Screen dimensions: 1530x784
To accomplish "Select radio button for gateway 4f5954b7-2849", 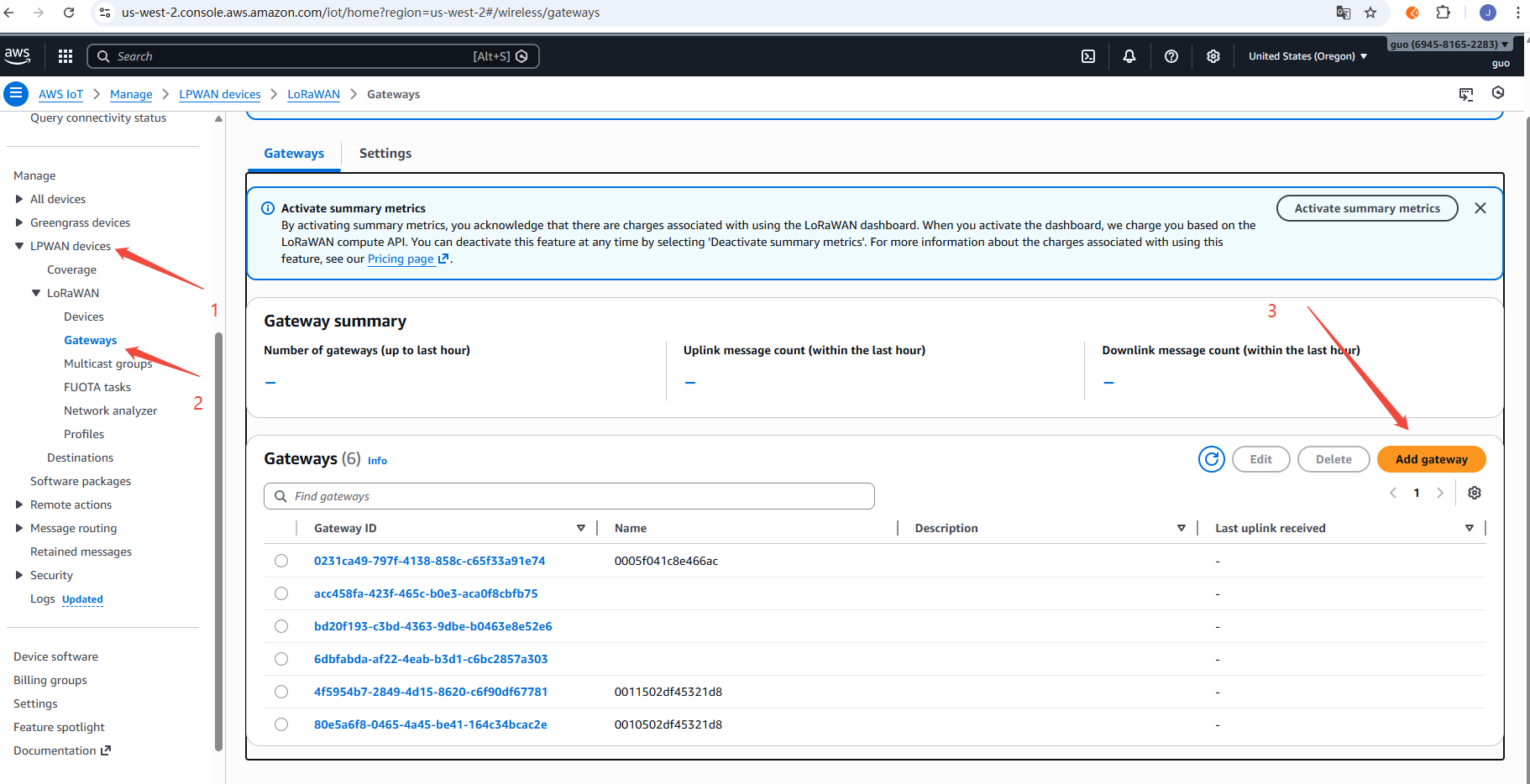I will point(281,692).
